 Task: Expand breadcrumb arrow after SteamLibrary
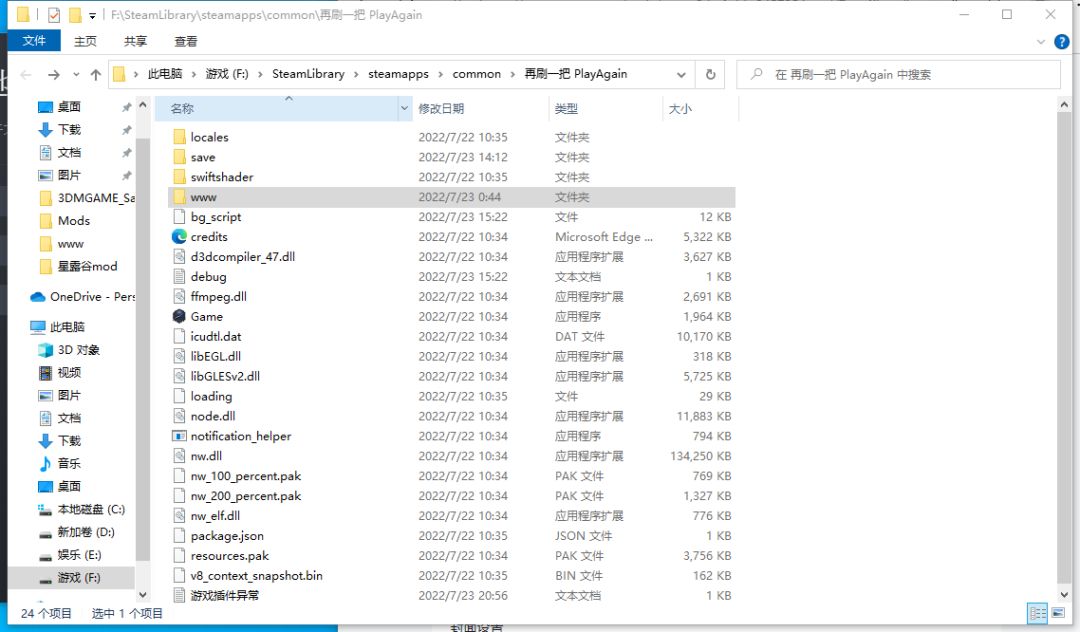[356, 74]
